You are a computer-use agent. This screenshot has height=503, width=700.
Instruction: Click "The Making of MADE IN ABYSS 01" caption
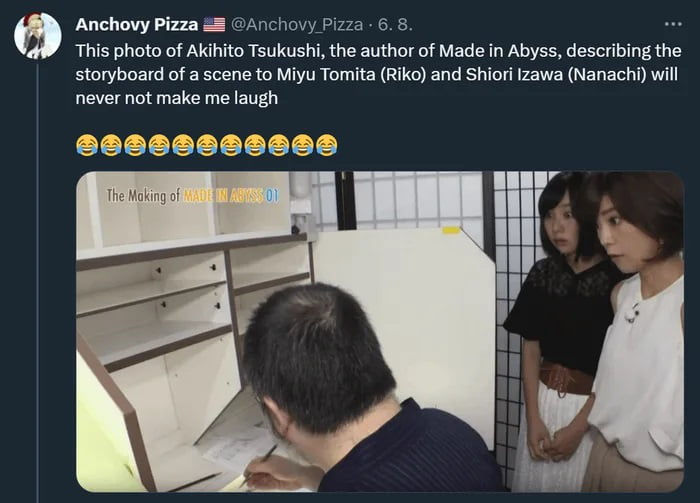tap(192, 195)
